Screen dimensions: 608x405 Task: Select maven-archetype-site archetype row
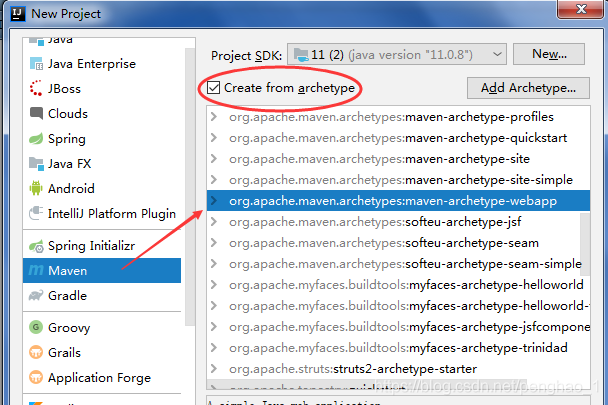(398, 159)
